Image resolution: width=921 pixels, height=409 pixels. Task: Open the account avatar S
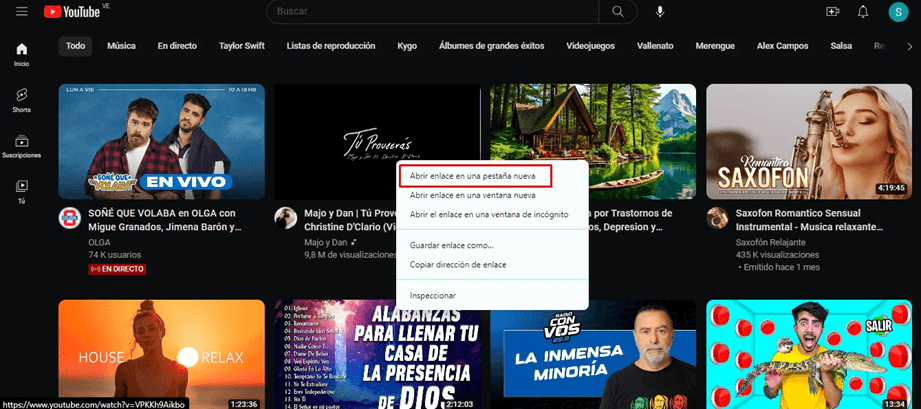[898, 12]
